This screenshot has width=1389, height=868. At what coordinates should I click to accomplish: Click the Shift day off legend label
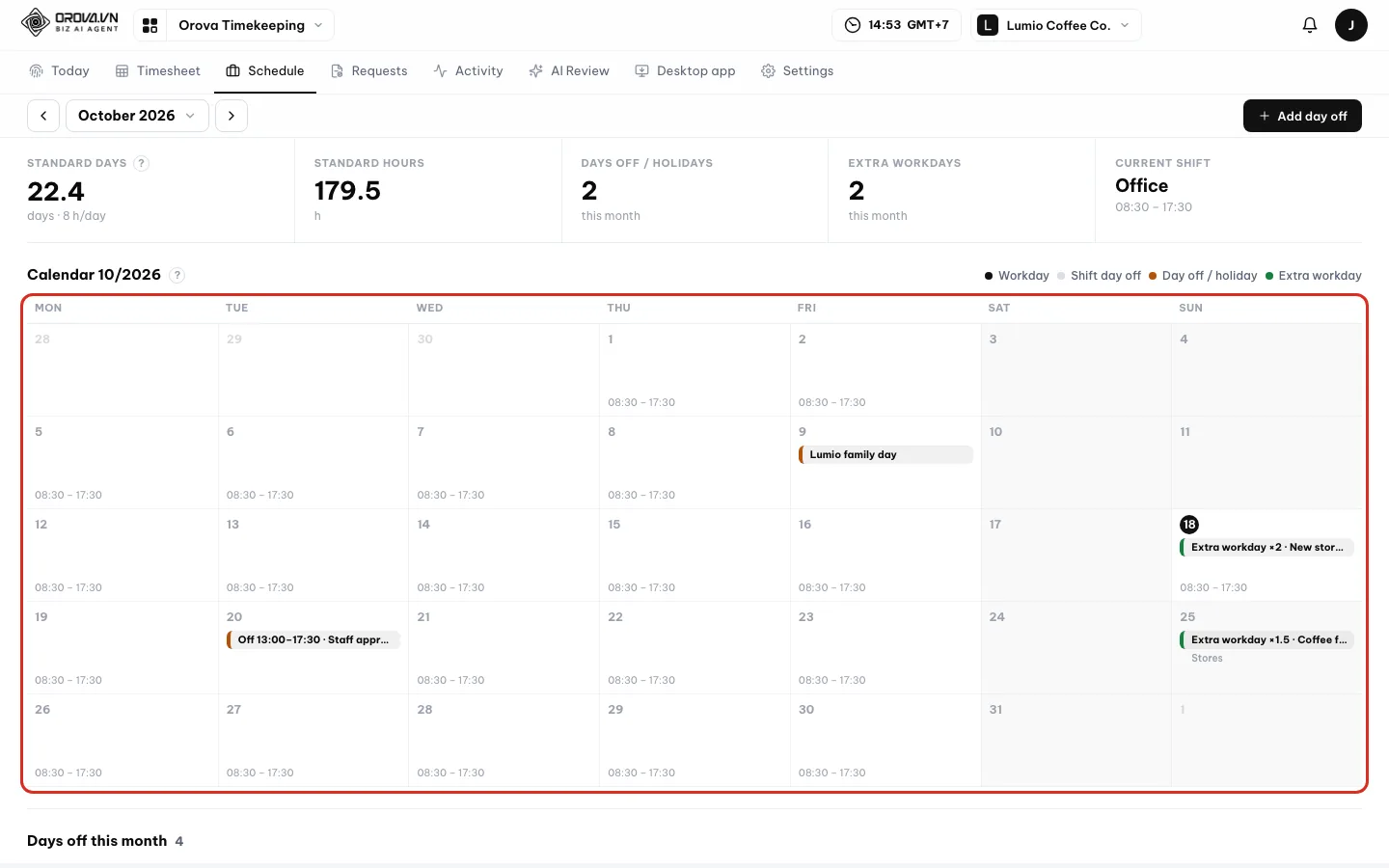click(x=1105, y=276)
